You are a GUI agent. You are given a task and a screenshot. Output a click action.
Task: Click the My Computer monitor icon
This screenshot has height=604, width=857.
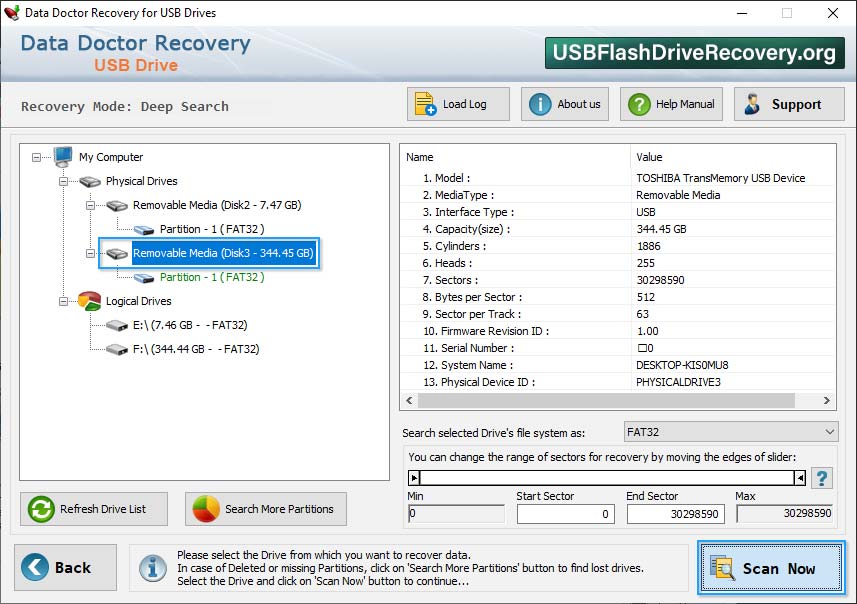[x=63, y=156]
